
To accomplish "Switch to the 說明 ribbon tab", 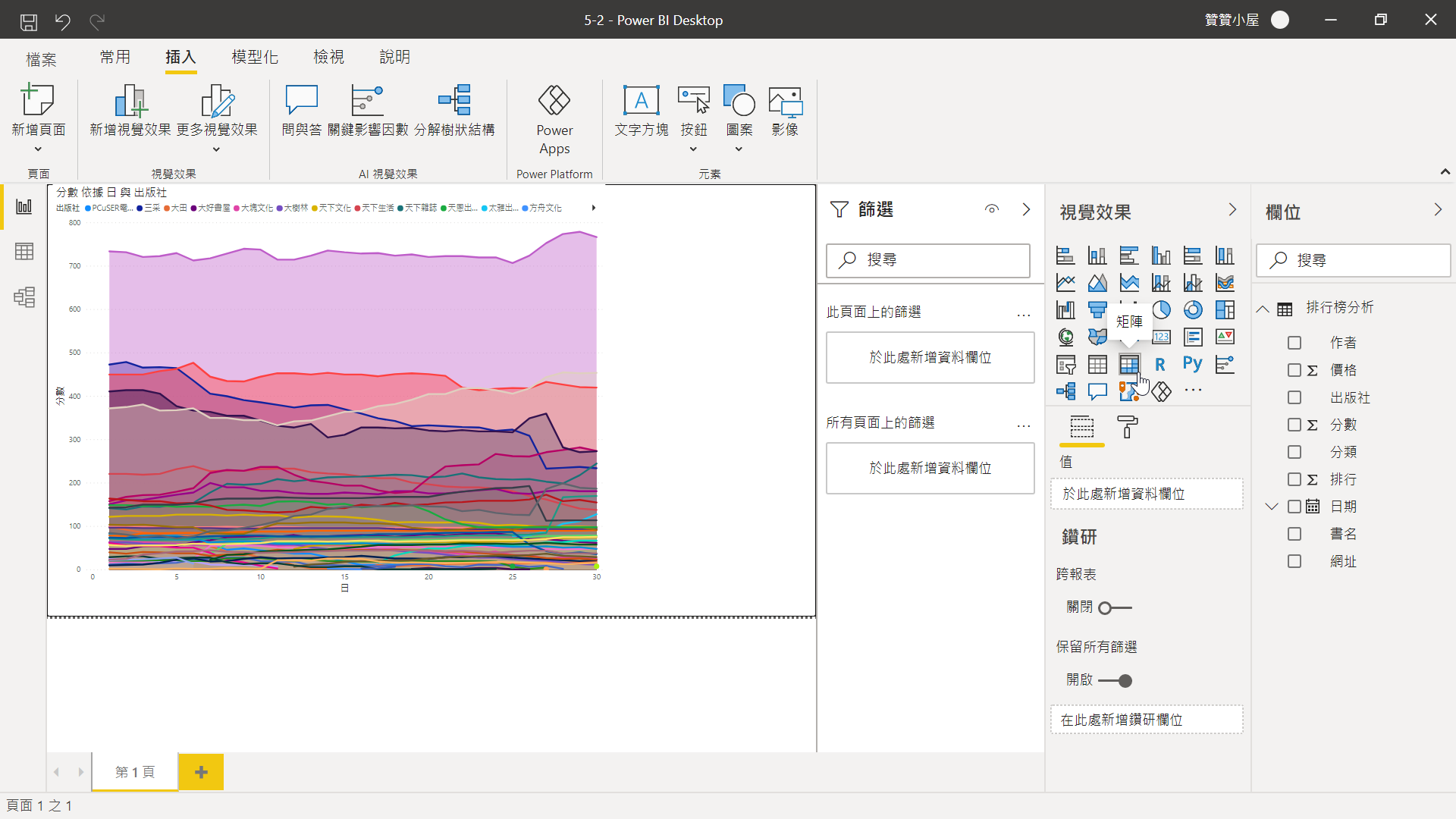I will 394,58.
